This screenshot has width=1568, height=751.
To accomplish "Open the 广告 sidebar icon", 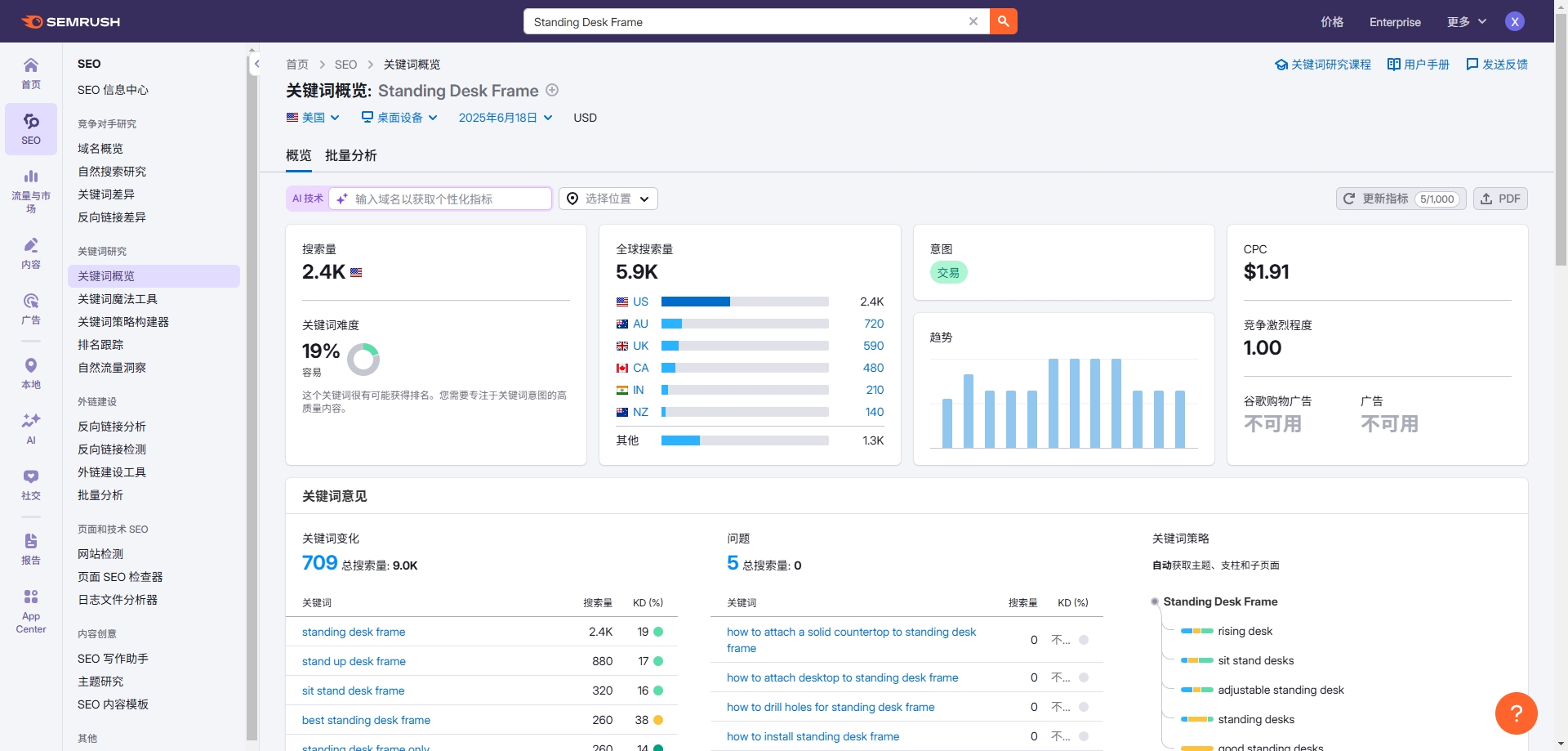I will [31, 309].
